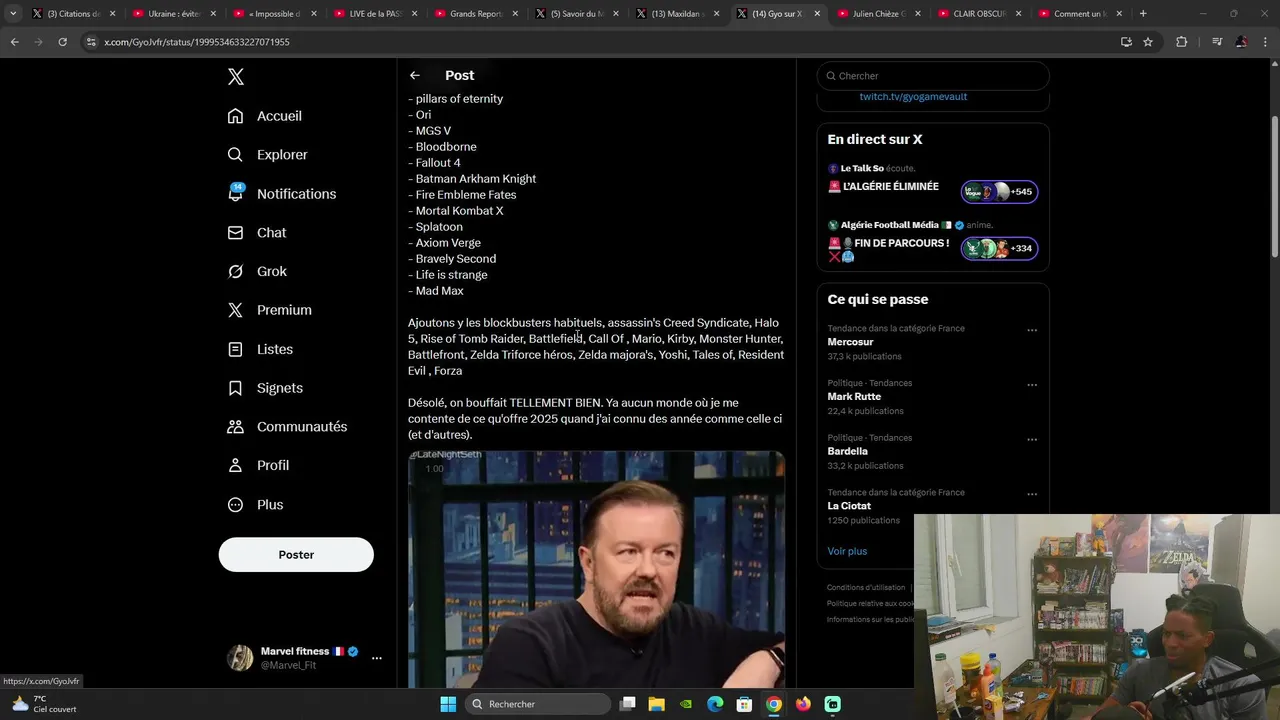
Task: Open tab search dropdown at browser top-left
Action: pos(13,14)
